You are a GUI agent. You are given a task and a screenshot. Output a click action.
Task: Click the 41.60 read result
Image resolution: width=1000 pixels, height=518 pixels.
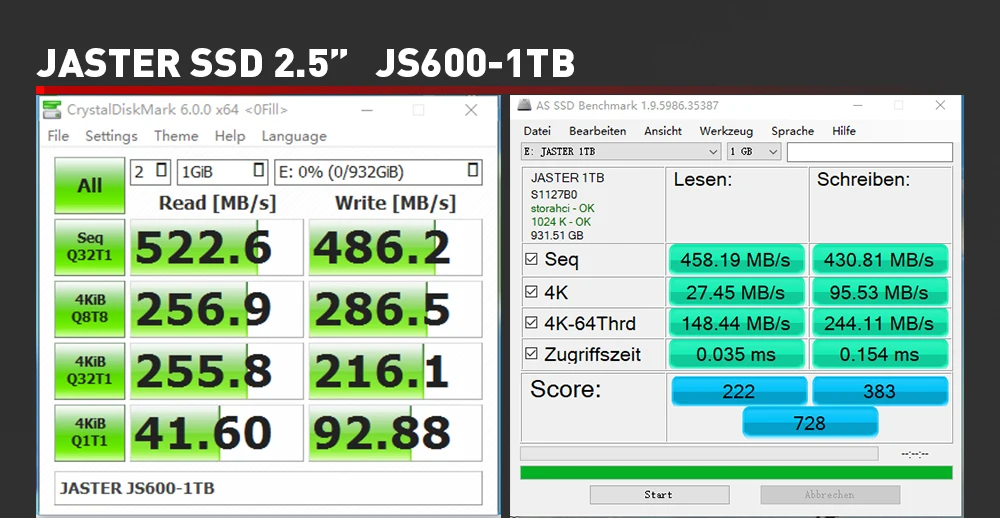tap(217, 433)
